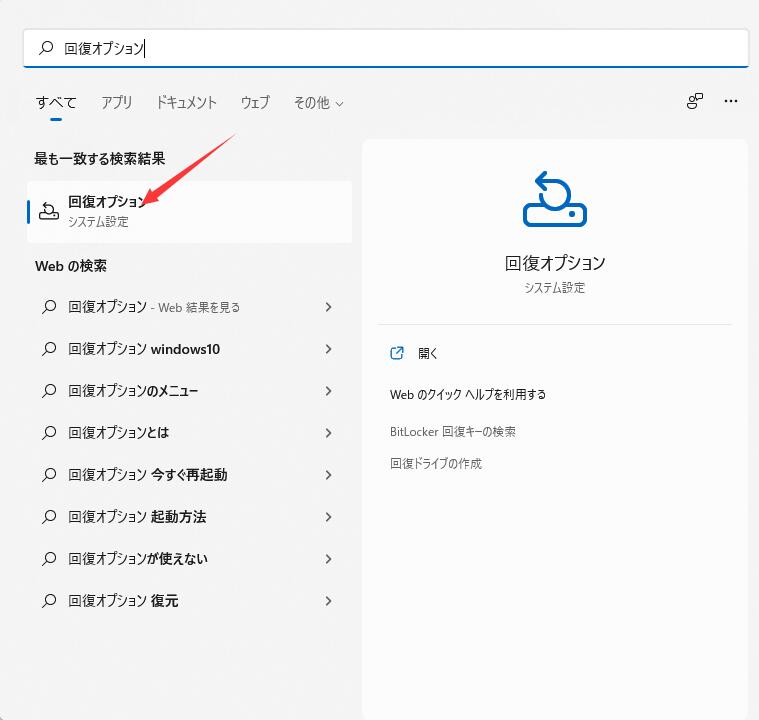Viewport: 759px width, 720px height.
Task: Open the three-dot more options menu
Action: pyautogui.click(x=730, y=101)
